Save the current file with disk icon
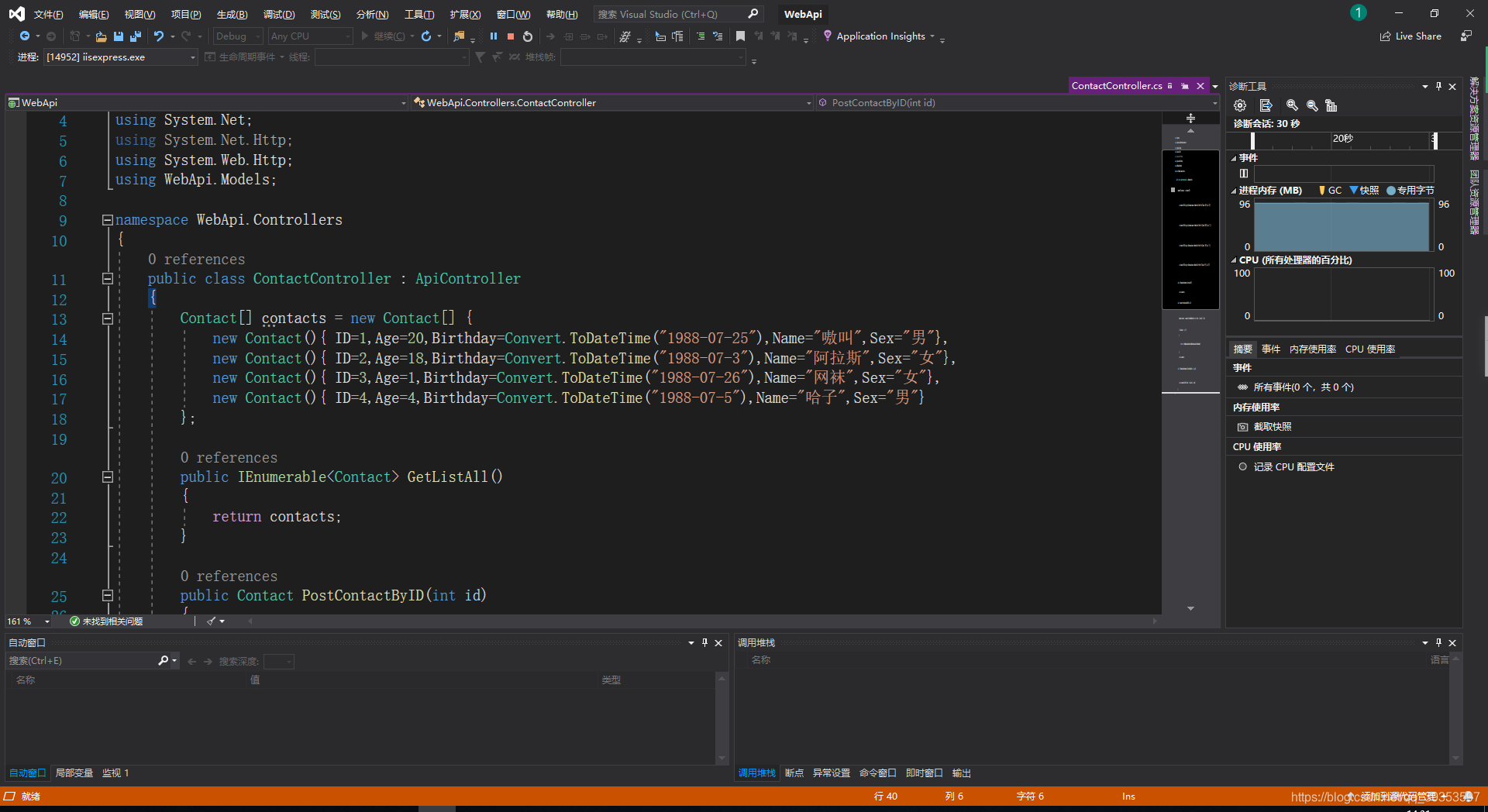Screen dimensions: 1488x812 tap(119, 36)
